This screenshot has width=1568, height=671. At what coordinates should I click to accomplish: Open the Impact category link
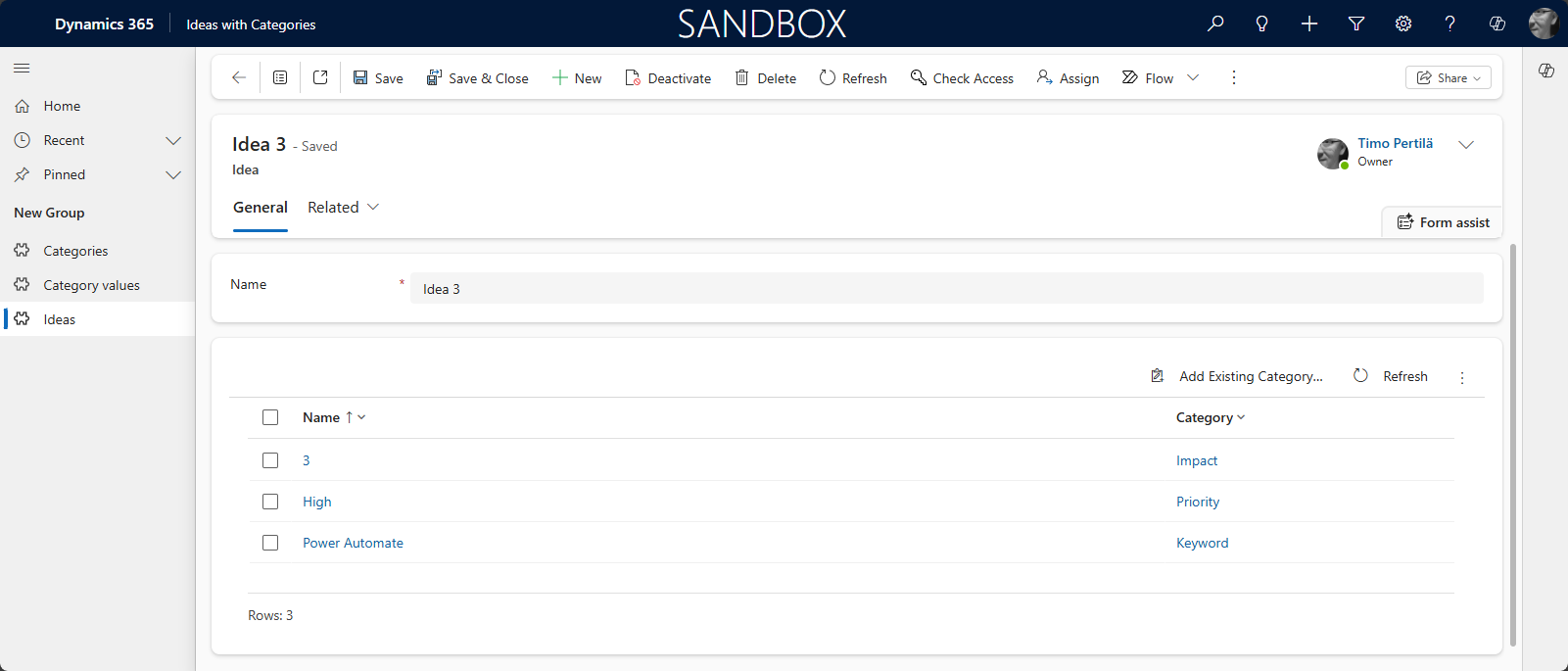coord(1197,460)
